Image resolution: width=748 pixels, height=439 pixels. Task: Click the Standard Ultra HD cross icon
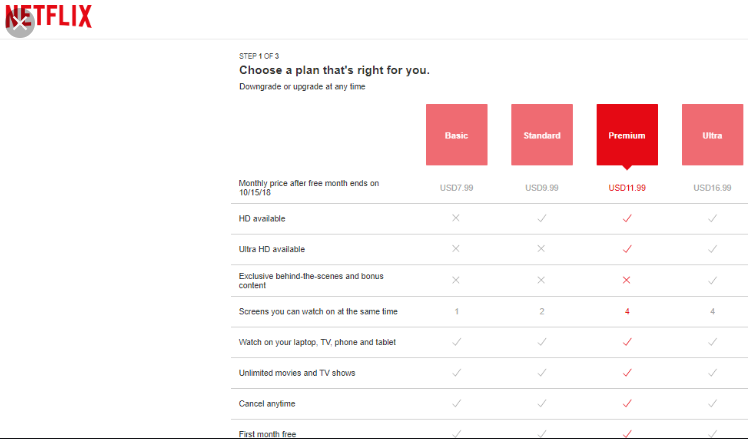[541, 249]
